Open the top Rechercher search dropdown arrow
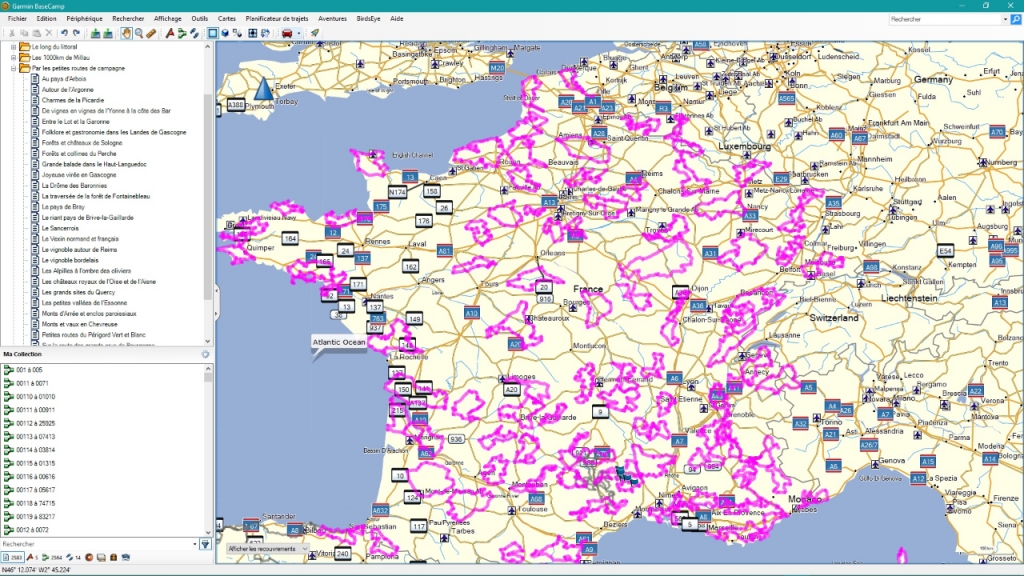 pyautogui.click(x=1005, y=20)
